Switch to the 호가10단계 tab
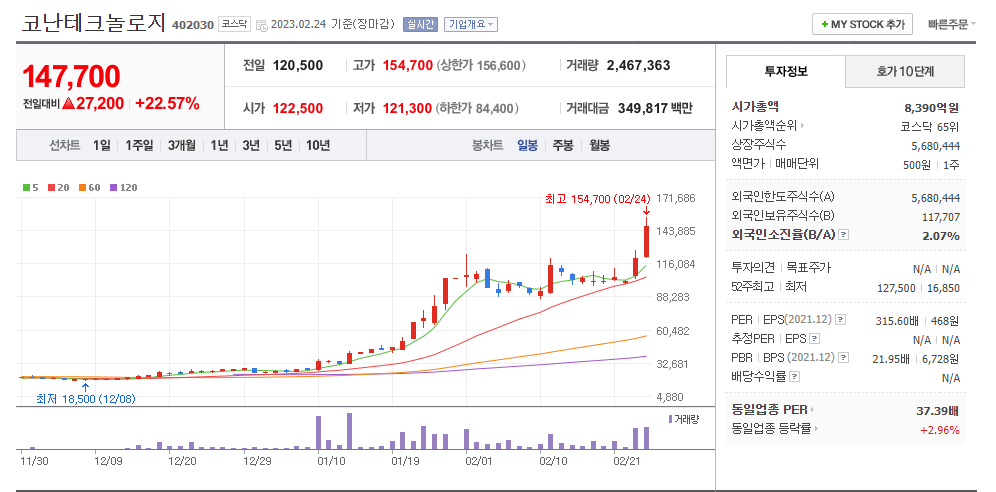 click(905, 71)
